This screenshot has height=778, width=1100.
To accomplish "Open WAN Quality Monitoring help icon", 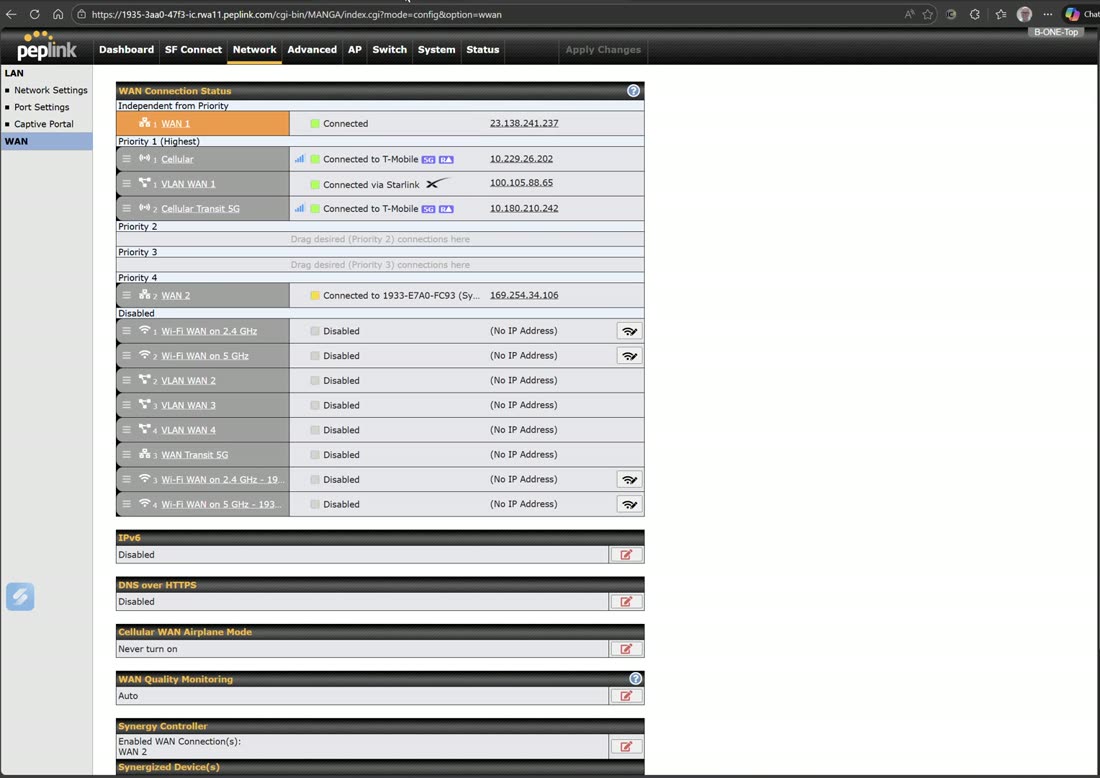I will pos(635,678).
